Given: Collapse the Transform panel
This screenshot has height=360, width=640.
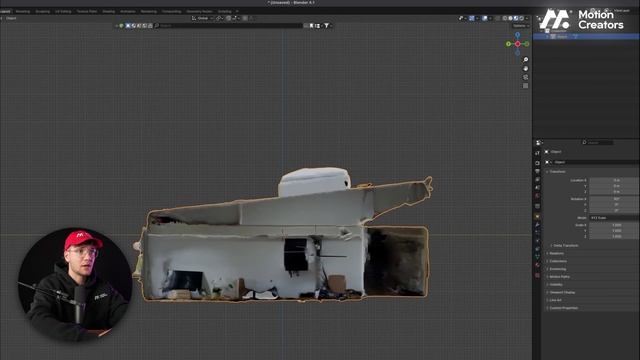Looking at the screenshot, I should [x=557, y=172].
